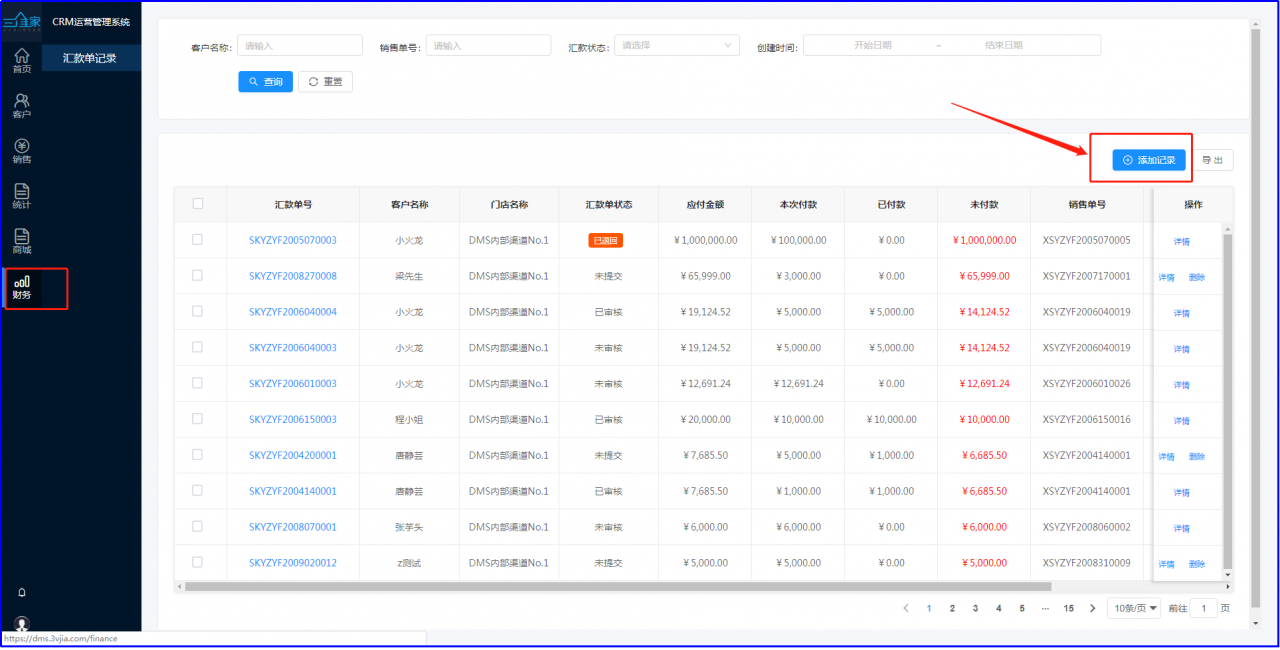The width and height of the screenshot is (1280, 650).
Task: Click the table vertical scrollbar in 操作 column
Action: (x=1228, y=400)
